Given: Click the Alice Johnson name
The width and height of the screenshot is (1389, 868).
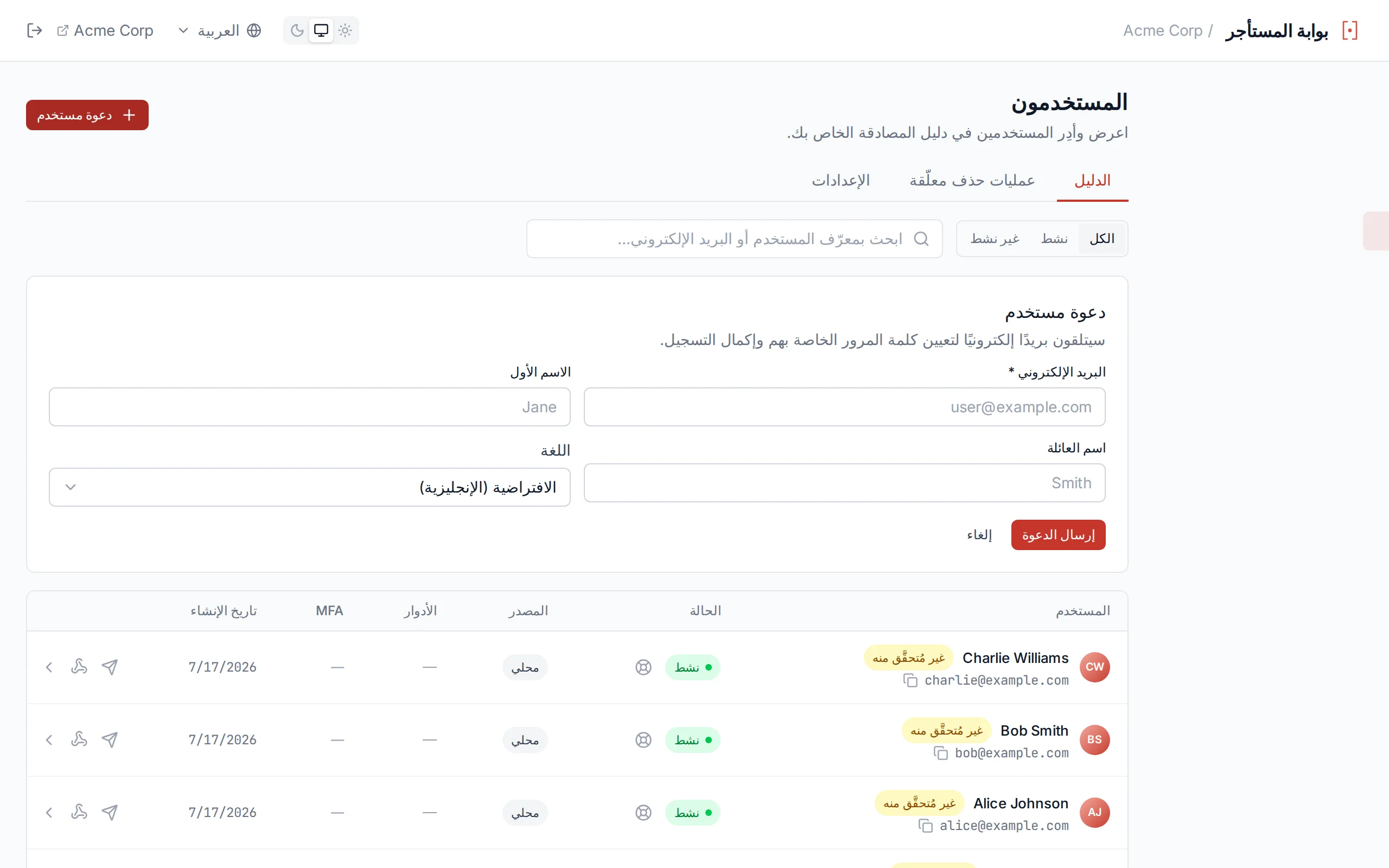Looking at the screenshot, I should click(x=1021, y=805).
